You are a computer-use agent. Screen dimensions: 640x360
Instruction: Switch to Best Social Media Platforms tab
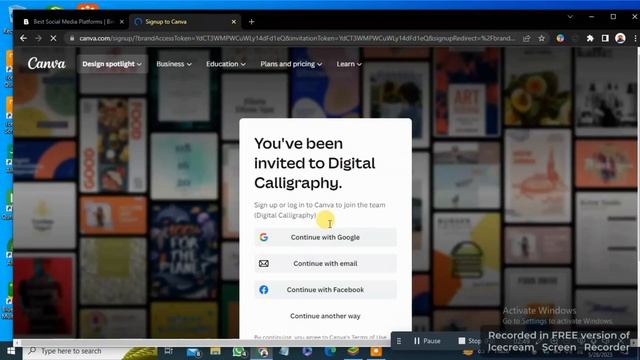[x=73, y=22]
